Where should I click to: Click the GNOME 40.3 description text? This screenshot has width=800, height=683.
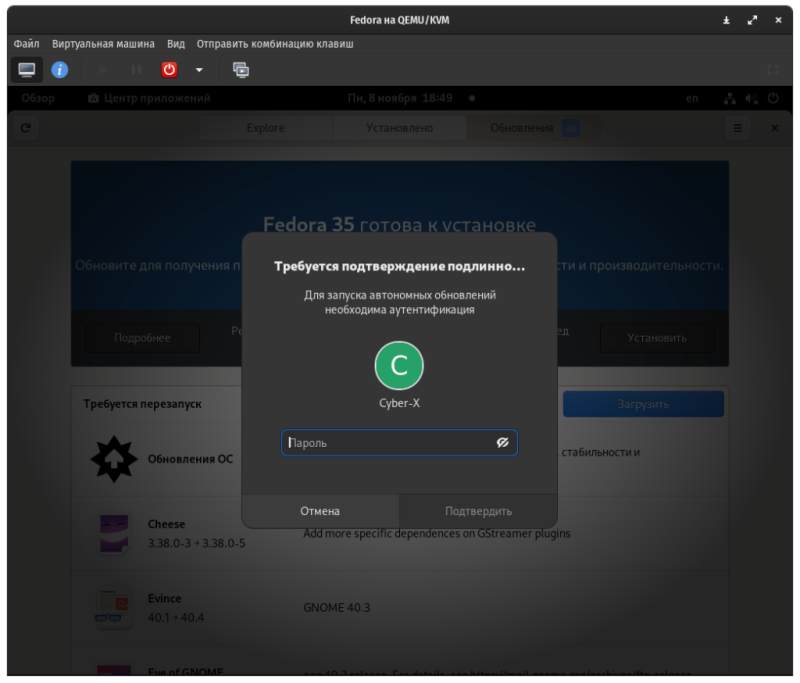[x=337, y=608]
